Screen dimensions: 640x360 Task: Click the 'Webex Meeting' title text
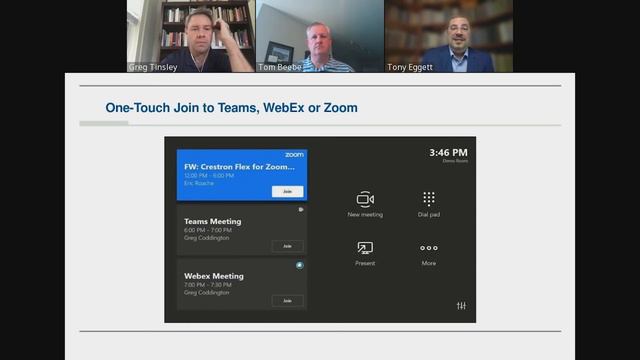pos(214,276)
